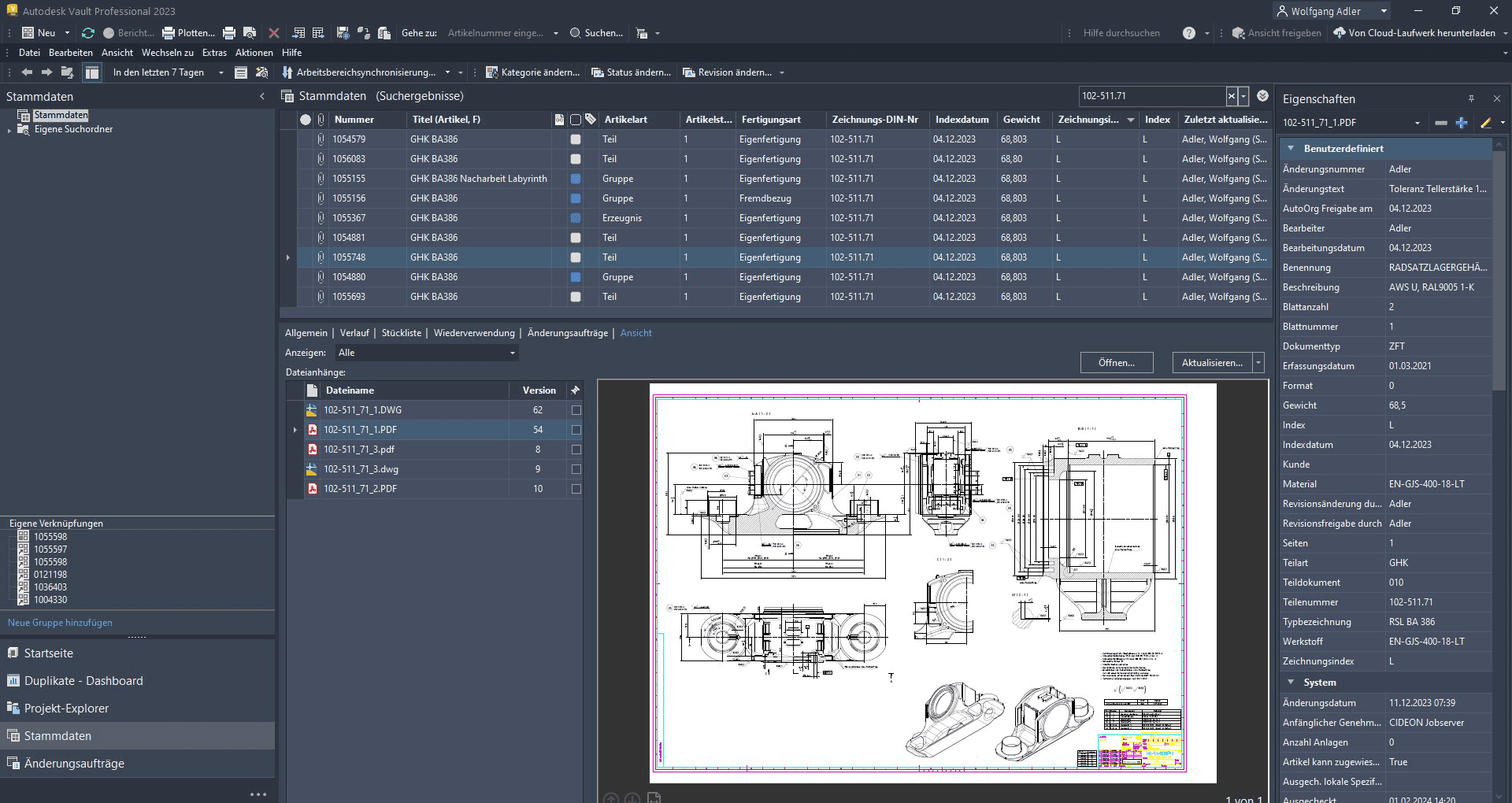Click the Aktualisieren button
1512x803 pixels.
click(1212, 363)
